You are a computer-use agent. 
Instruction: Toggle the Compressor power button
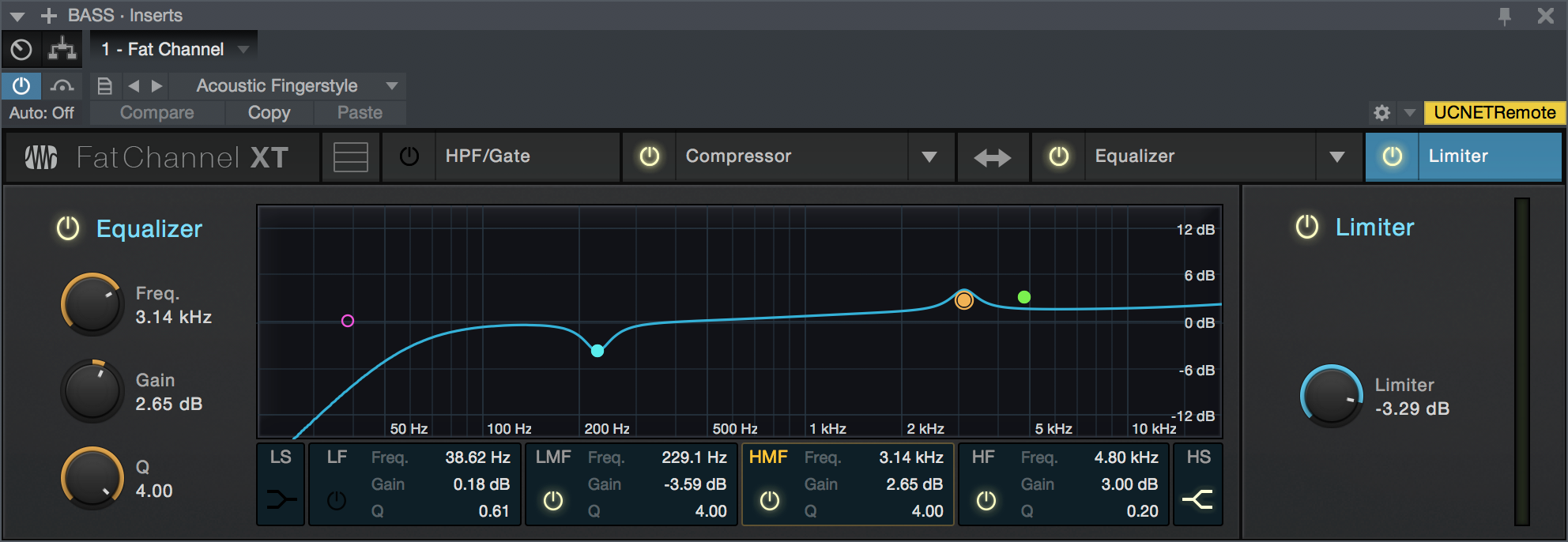click(650, 156)
